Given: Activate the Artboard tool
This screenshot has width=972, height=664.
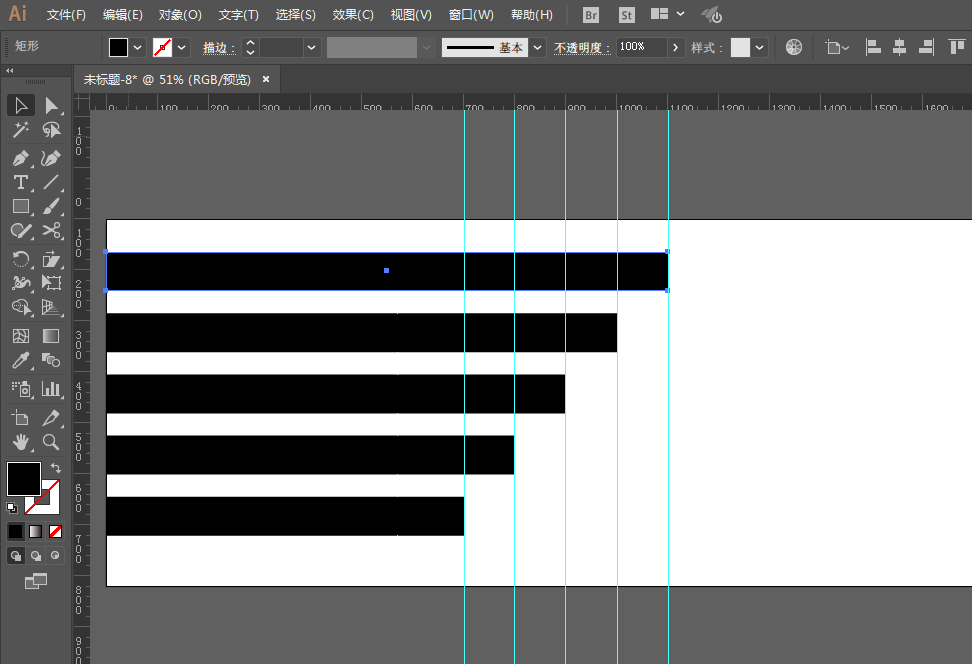Looking at the screenshot, I should [20, 418].
